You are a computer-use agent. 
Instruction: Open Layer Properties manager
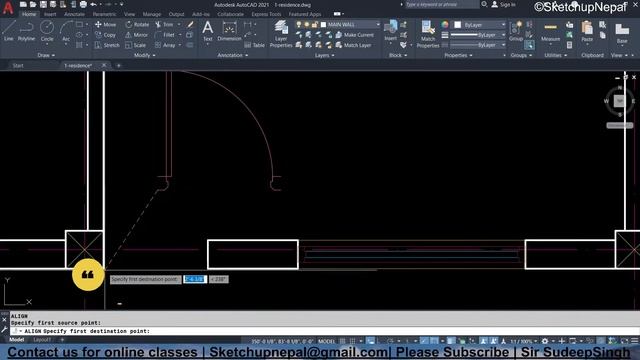point(281,34)
